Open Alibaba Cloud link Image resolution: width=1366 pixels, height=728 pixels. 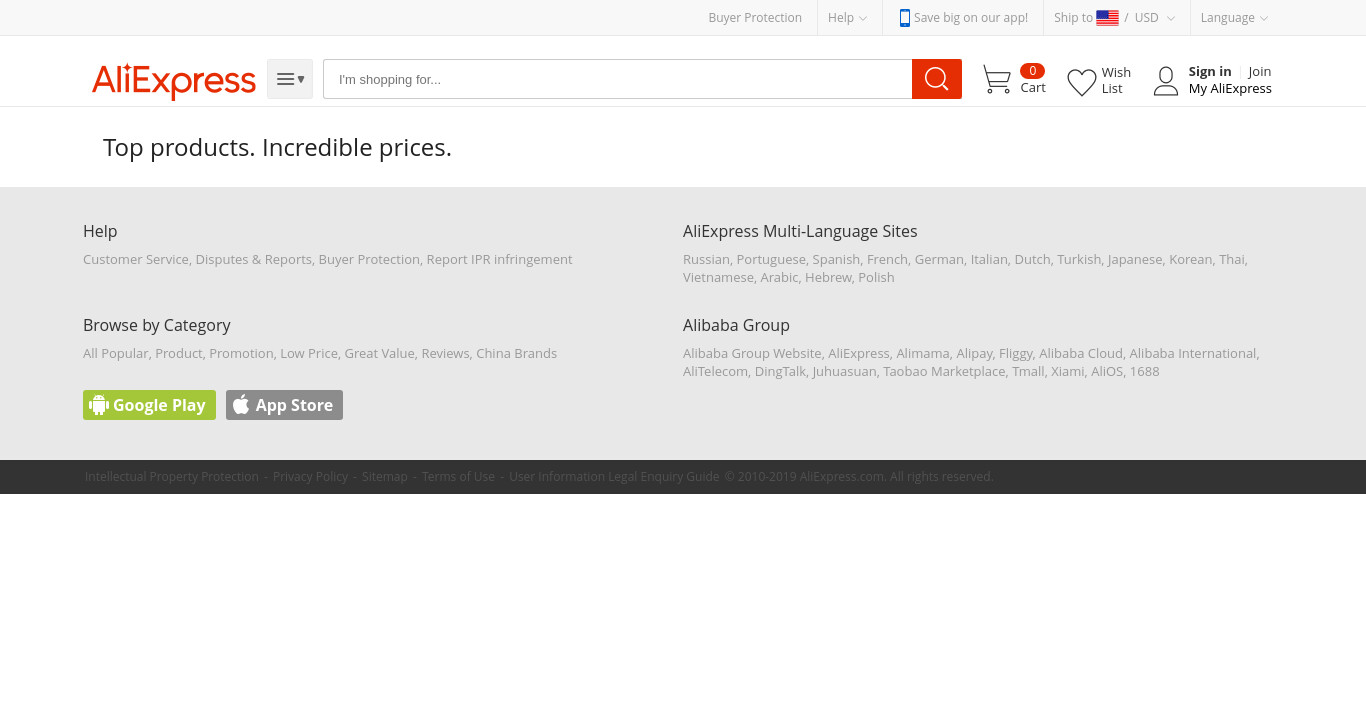1081,353
